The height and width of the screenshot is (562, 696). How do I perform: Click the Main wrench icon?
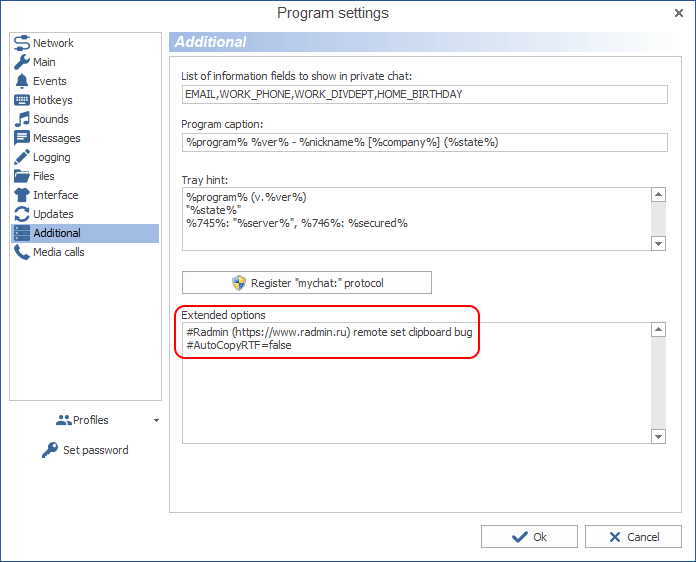click(x=22, y=62)
